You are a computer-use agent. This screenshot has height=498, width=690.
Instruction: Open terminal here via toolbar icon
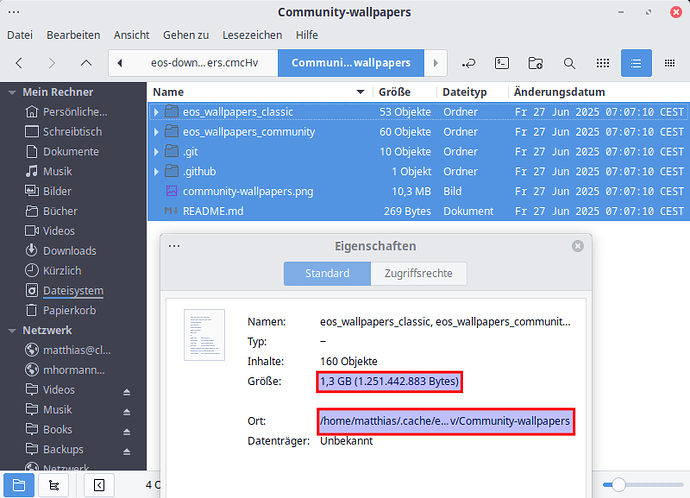tap(504, 63)
